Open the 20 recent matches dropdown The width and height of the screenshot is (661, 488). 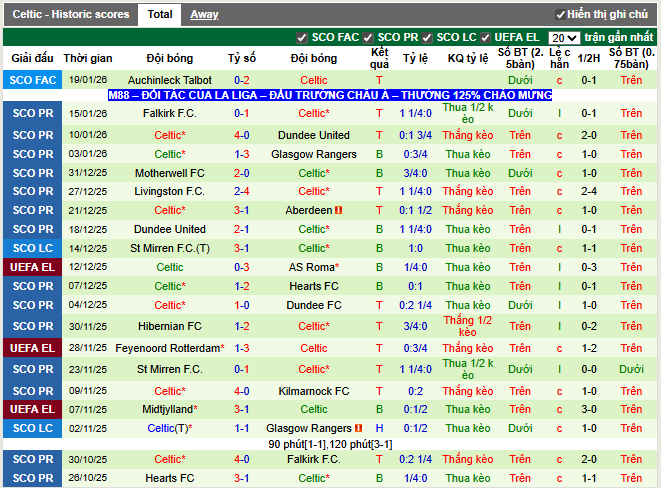[x=564, y=38]
